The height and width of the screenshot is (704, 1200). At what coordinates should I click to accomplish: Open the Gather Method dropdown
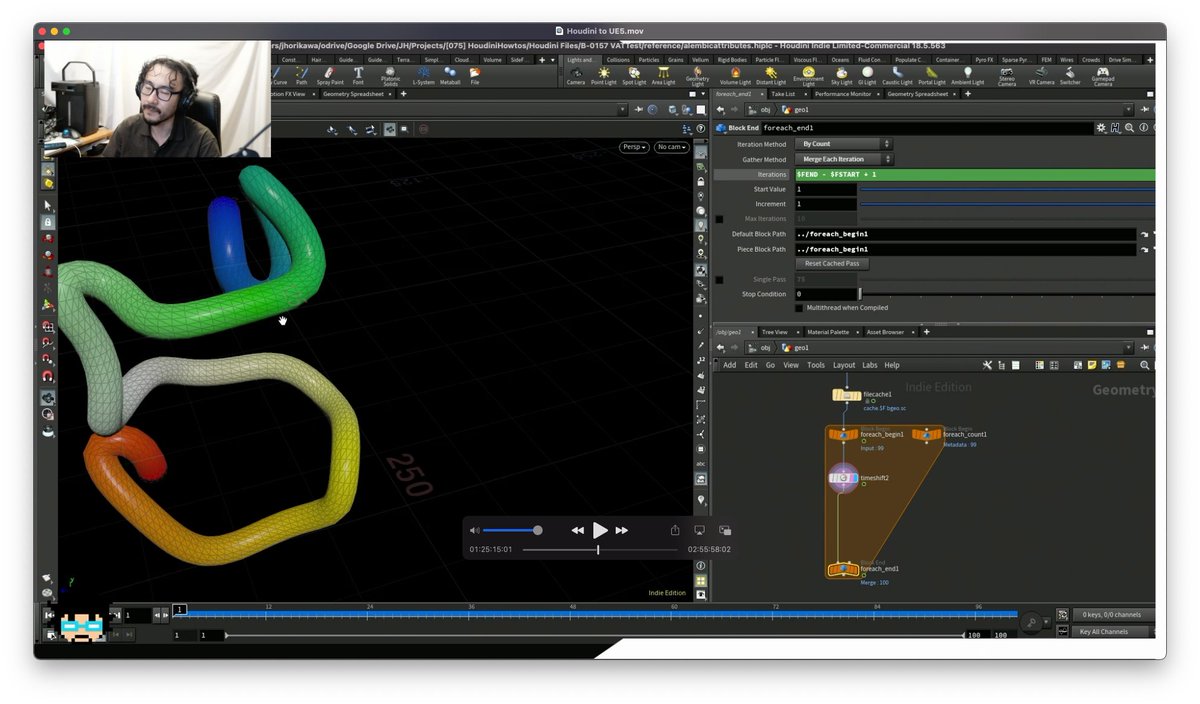click(844, 159)
